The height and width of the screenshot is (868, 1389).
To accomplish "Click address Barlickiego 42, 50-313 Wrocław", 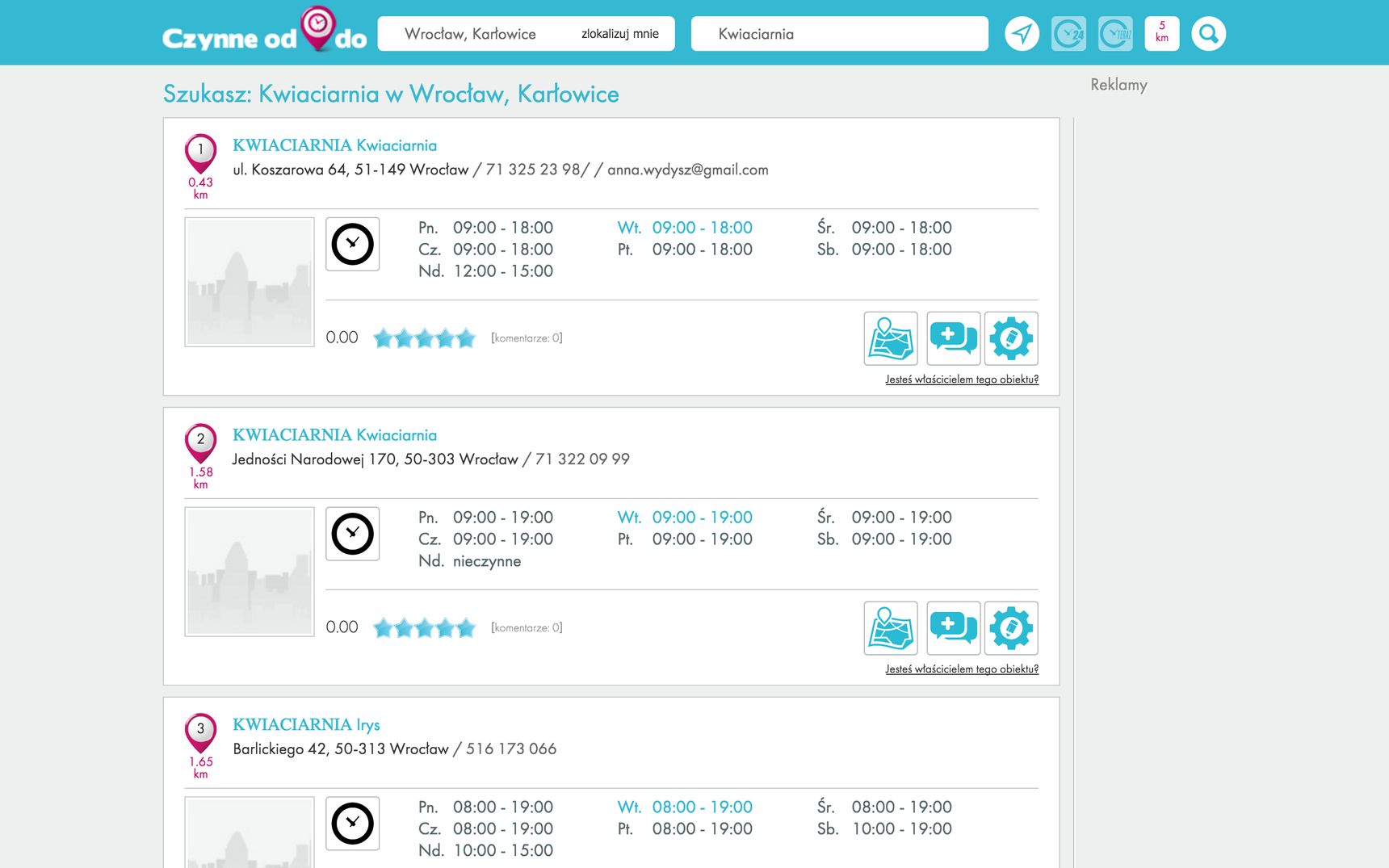I will [341, 749].
